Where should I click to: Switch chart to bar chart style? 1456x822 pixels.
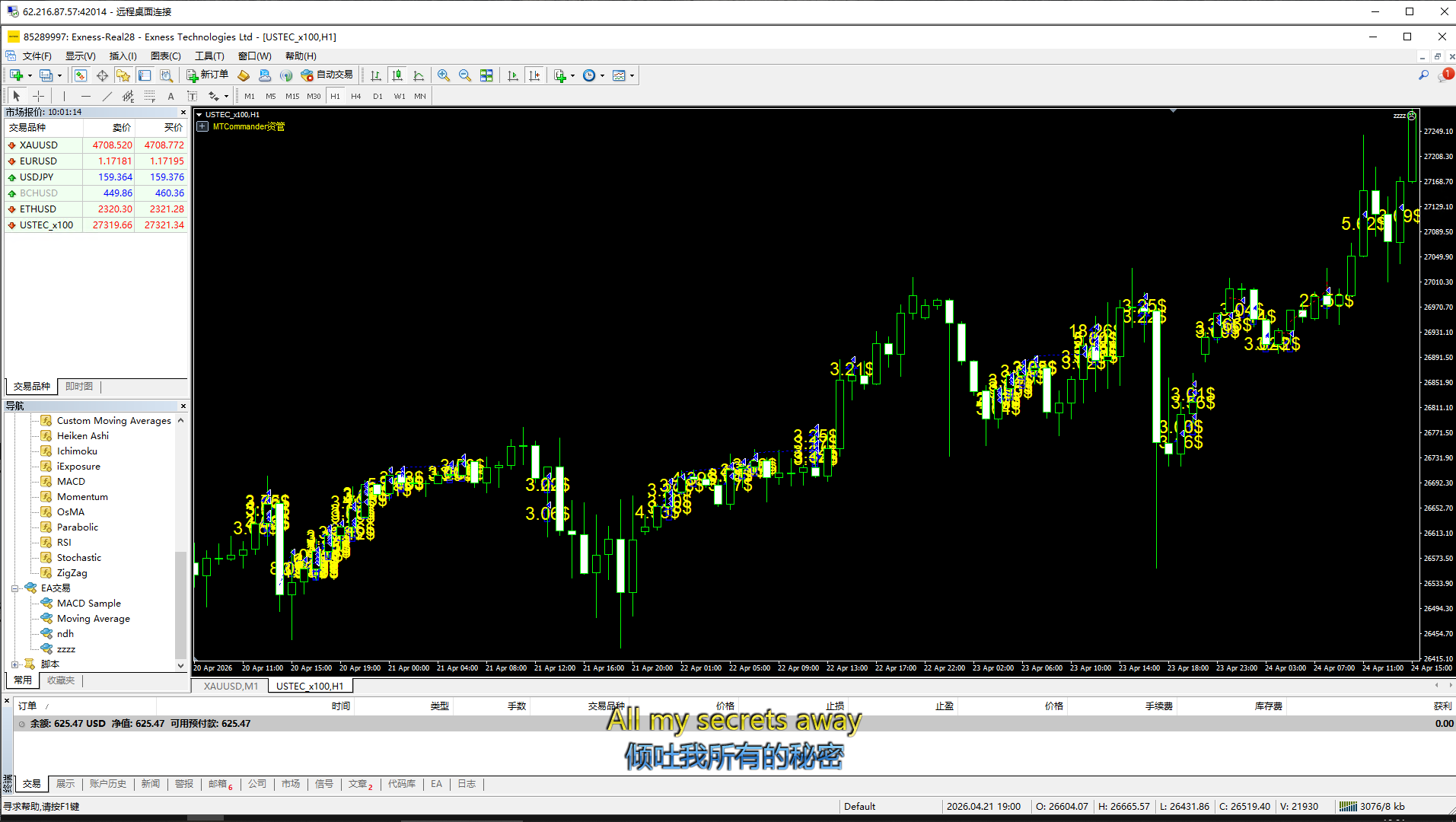coord(376,75)
